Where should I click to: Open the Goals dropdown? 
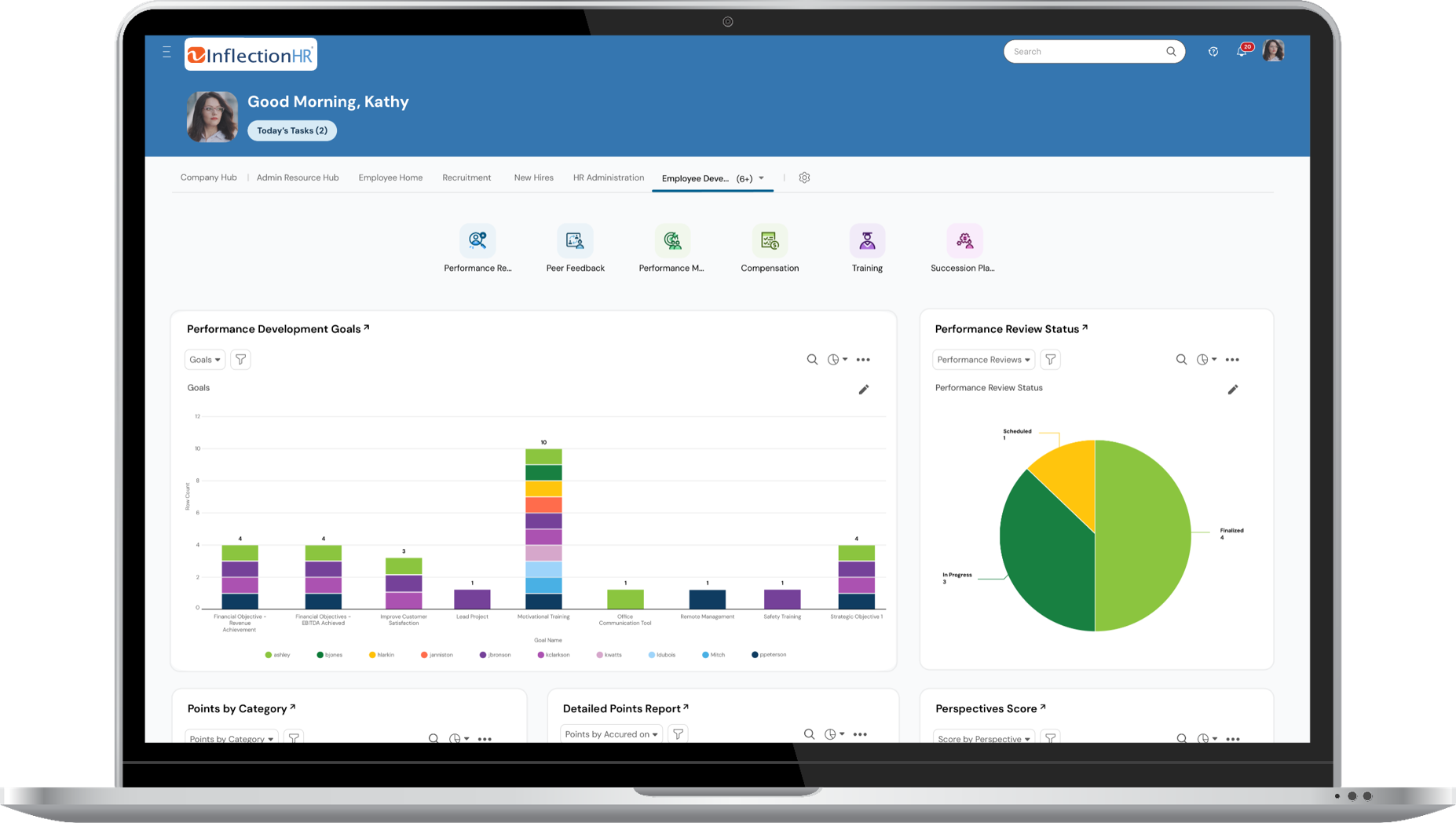(x=205, y=360)
